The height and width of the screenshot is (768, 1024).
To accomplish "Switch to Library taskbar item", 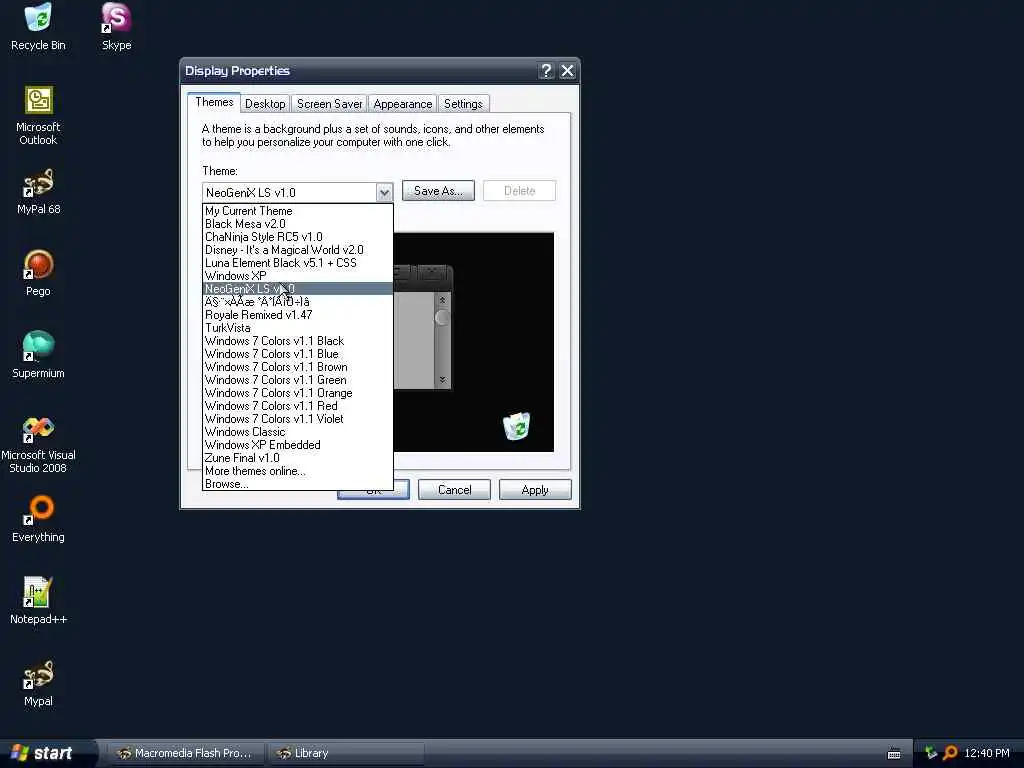I will point(345,753).
